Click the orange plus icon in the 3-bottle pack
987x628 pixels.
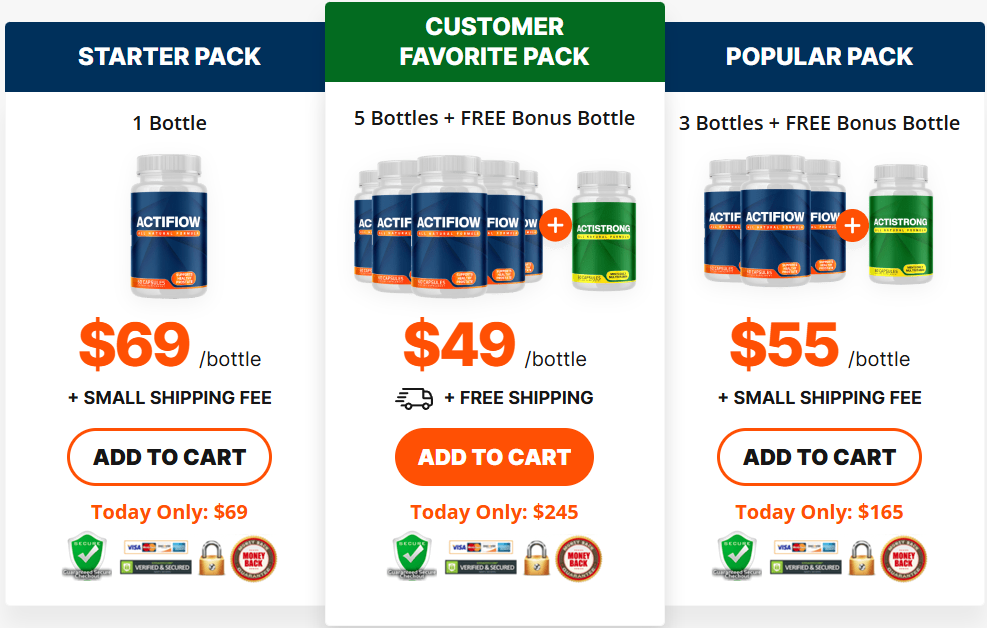(852, 225)
